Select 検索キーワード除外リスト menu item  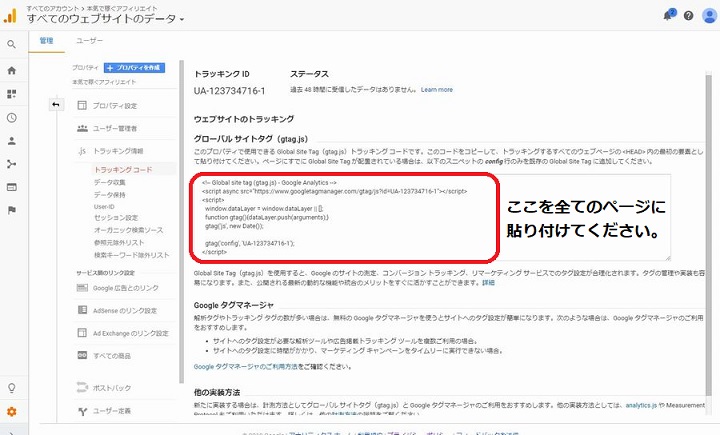click(132, 255)
